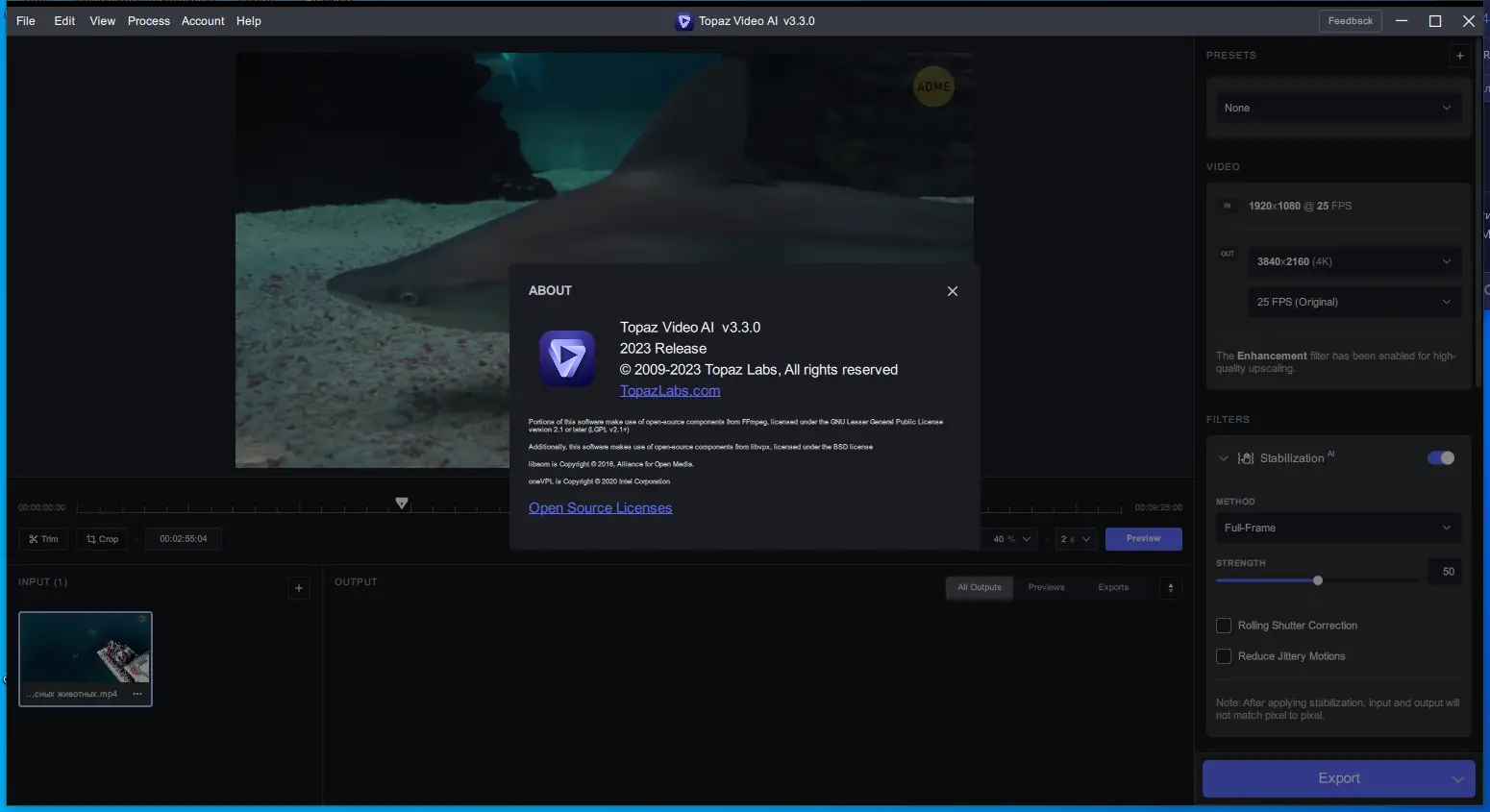Adjust the Strength slider handle
The width and height of the screenshot is (1490, 812).
pyautogui.click(x=1318, y=580)
